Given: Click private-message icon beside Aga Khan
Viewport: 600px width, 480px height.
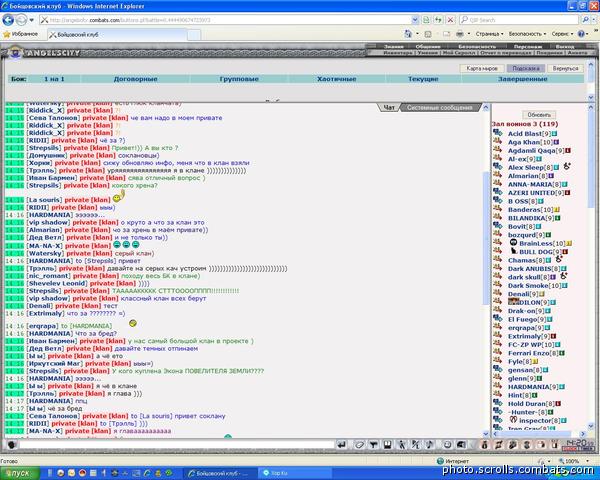Looking at the screenshot, I should [498, 141].
